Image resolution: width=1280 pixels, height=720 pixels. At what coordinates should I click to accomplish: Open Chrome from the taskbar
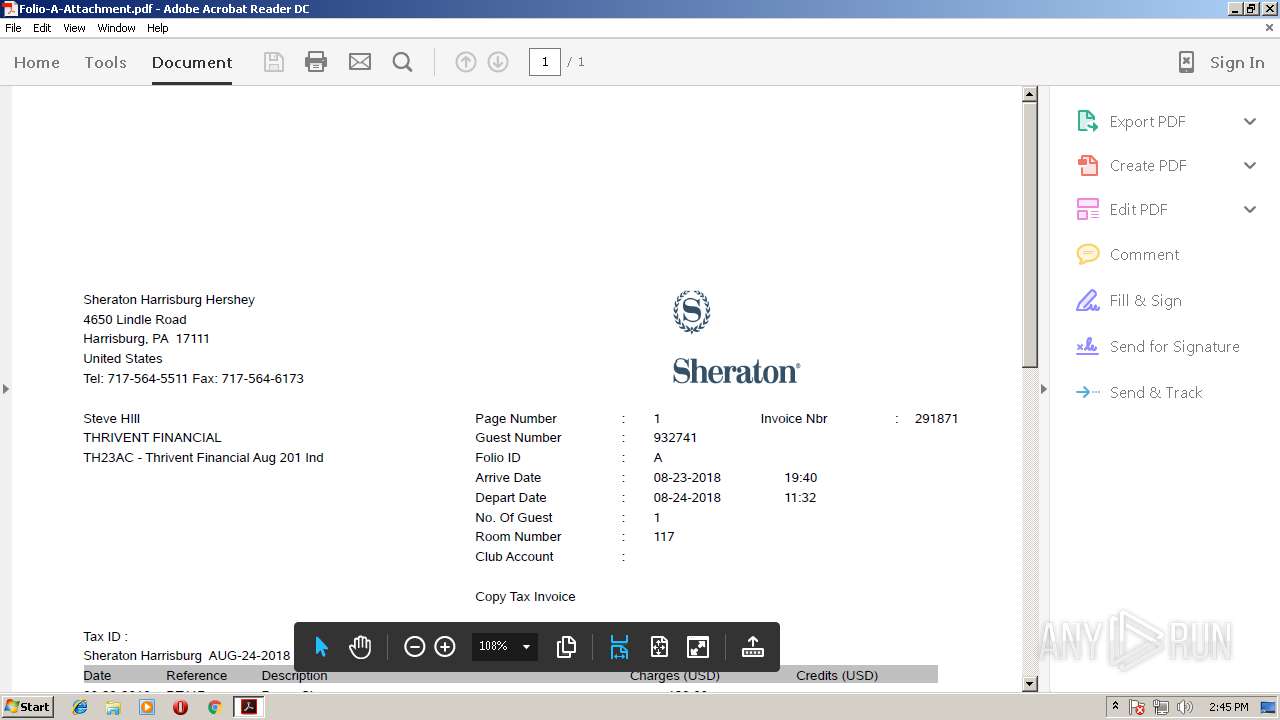click(214, 707)
